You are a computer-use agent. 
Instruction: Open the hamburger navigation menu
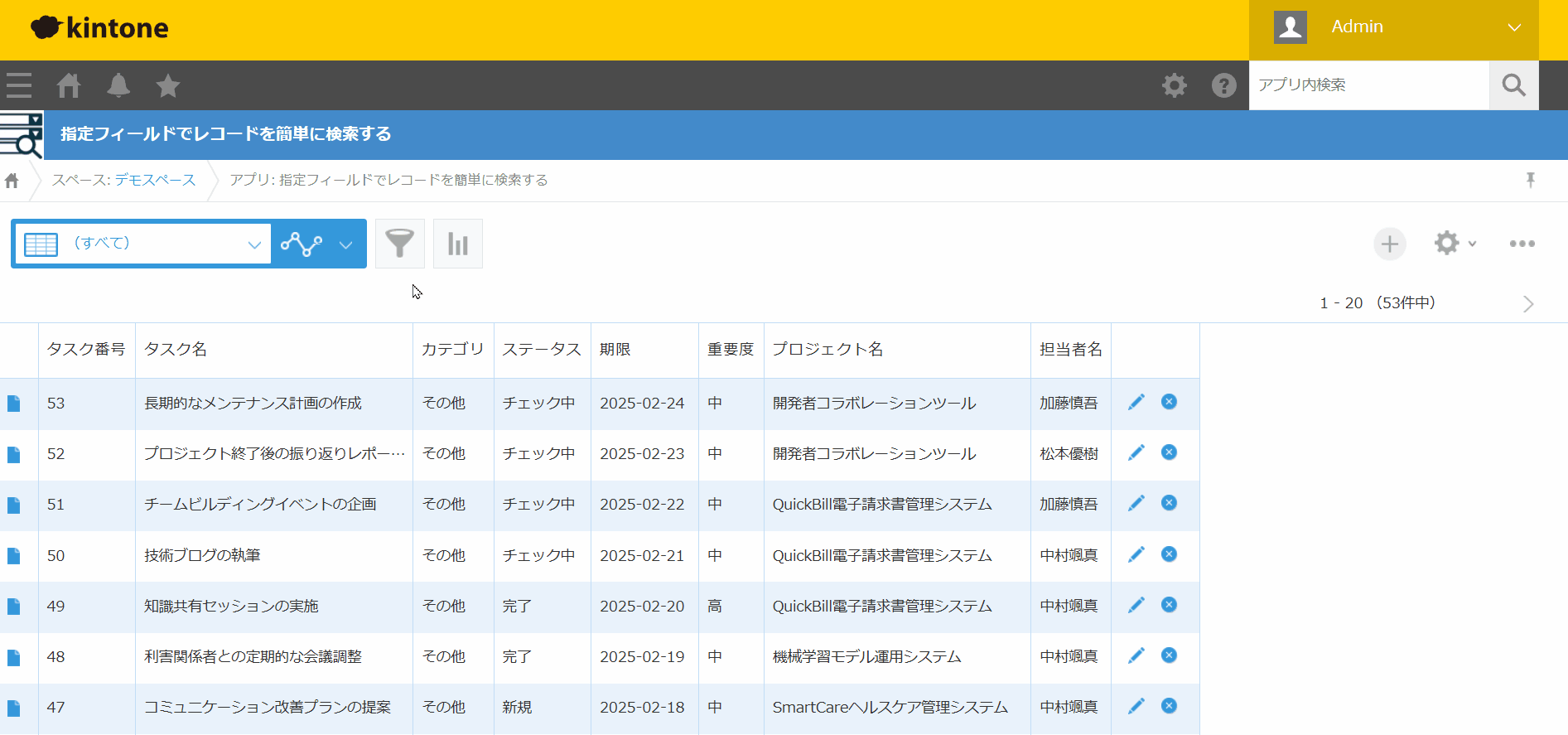coord(18,85)
